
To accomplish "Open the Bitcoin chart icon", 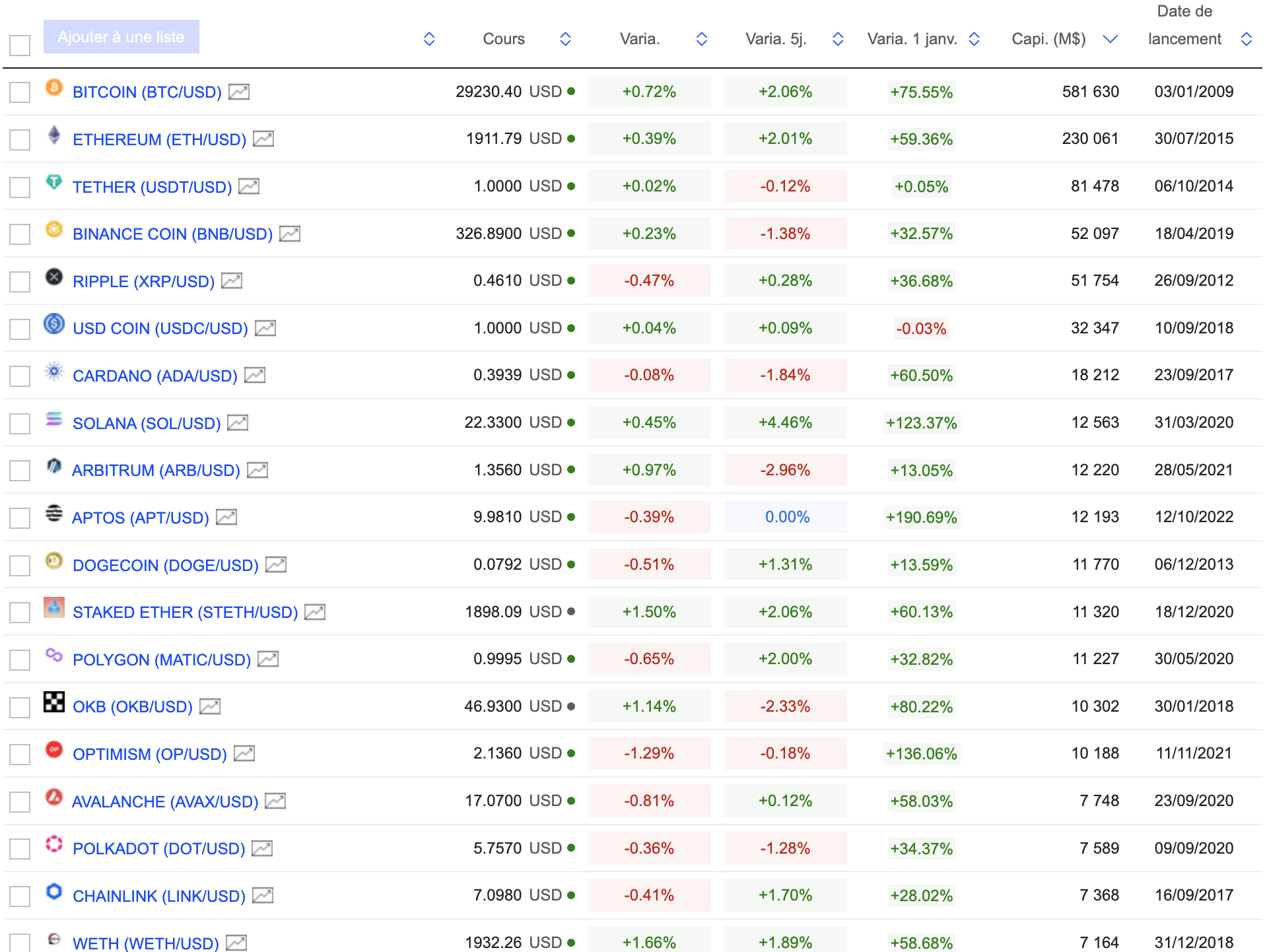I will click(239, 92).
